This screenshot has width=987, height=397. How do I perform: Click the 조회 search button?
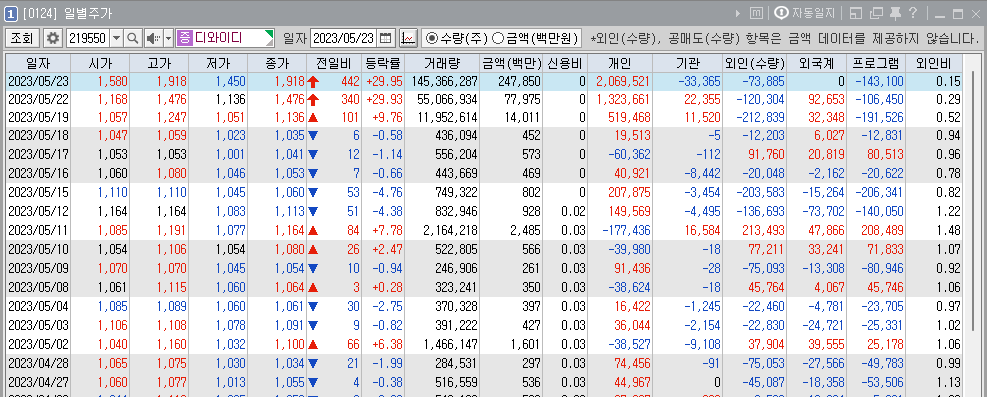coord(23,38)
